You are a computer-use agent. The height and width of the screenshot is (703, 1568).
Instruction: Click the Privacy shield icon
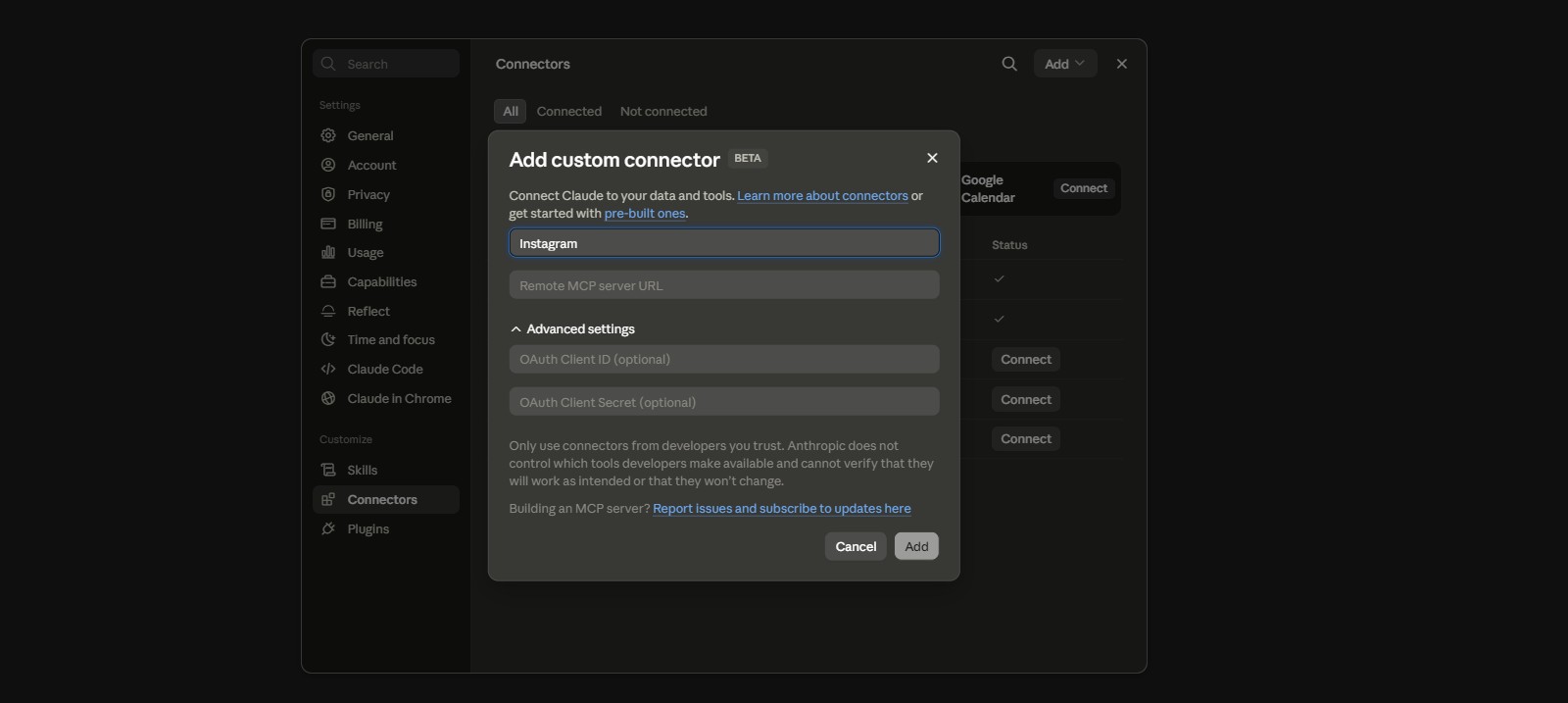328,194
